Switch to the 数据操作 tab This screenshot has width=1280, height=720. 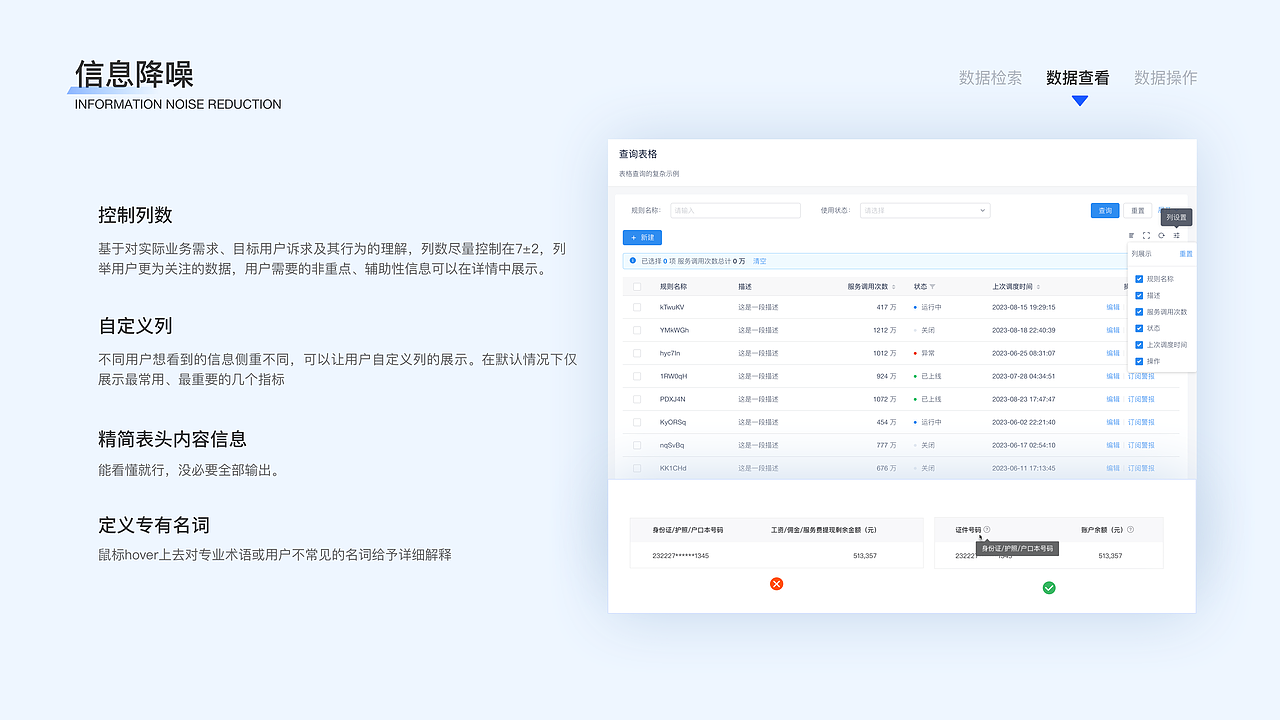(1165, 77)
